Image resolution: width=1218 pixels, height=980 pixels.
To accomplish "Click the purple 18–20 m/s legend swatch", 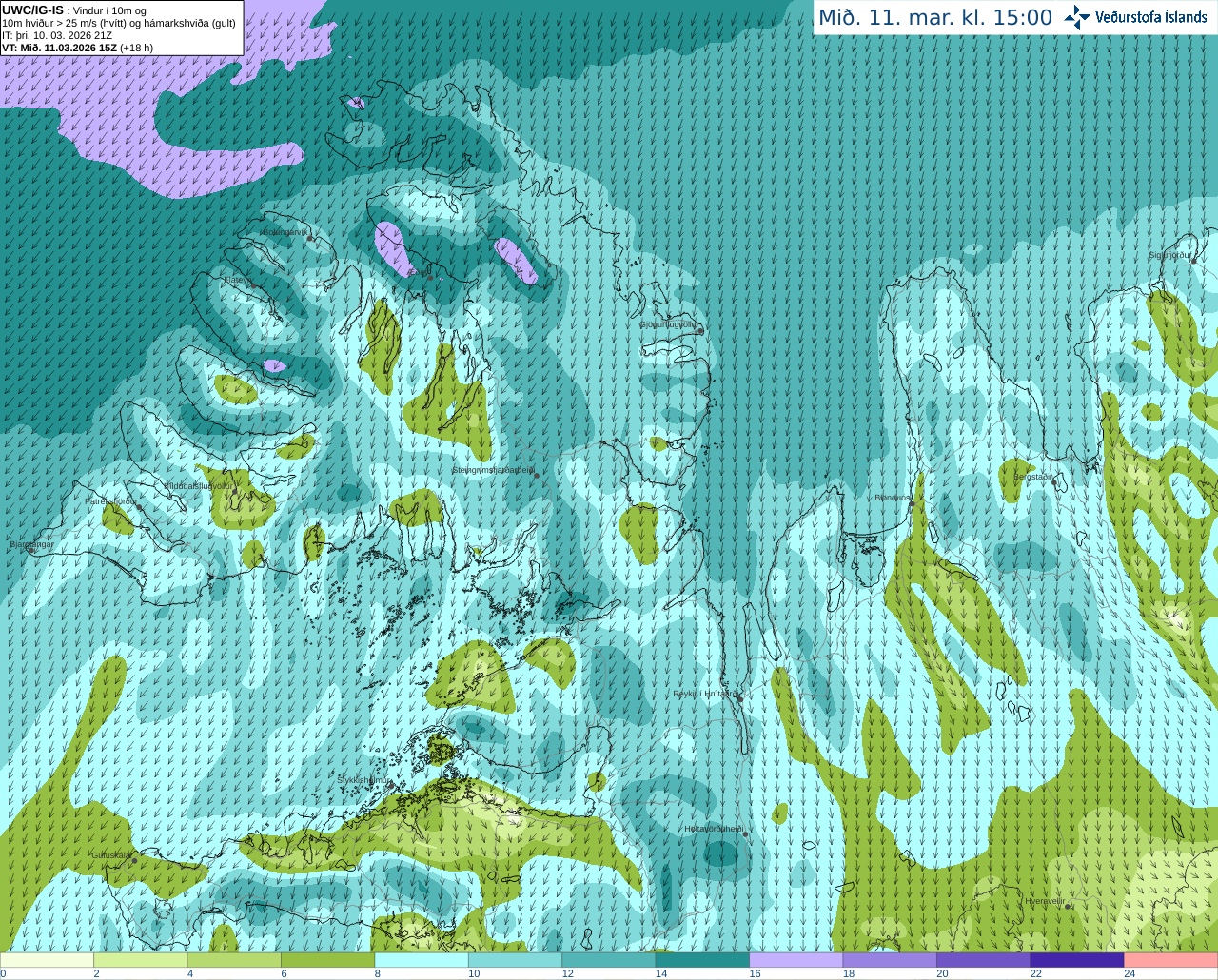I will [890, 960].
